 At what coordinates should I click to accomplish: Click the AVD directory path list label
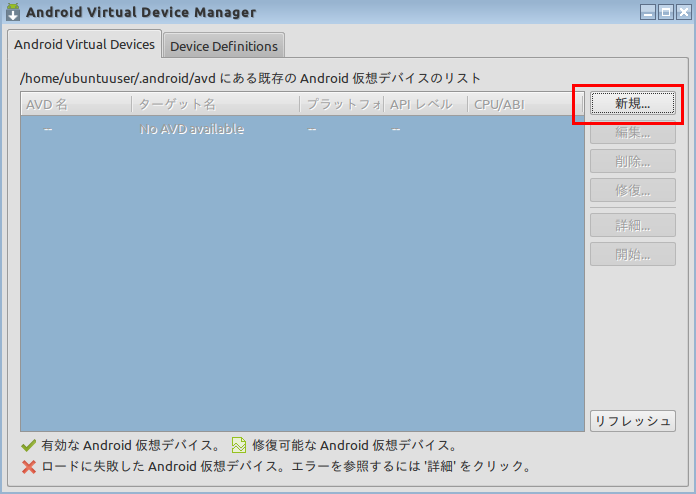tap(250, 79)
